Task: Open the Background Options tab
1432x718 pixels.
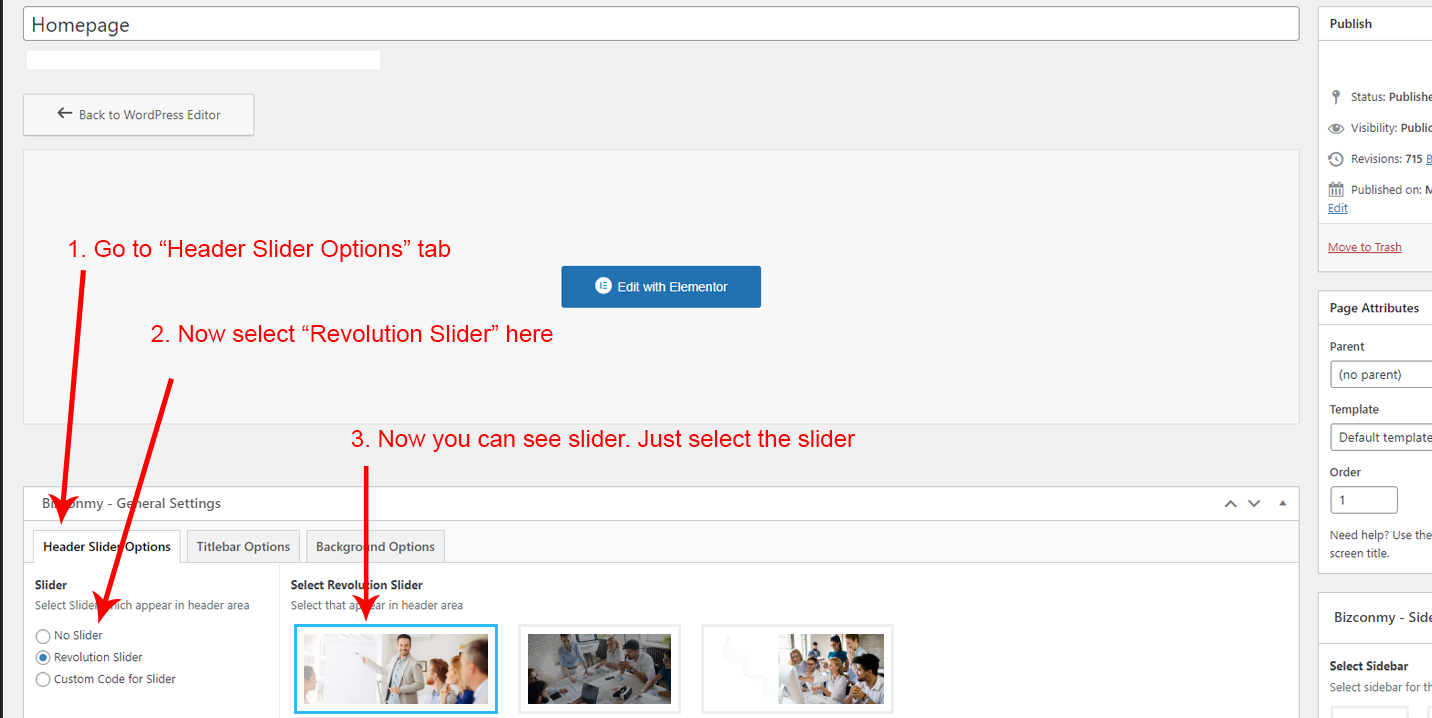Action: click(x=375, y=547)
